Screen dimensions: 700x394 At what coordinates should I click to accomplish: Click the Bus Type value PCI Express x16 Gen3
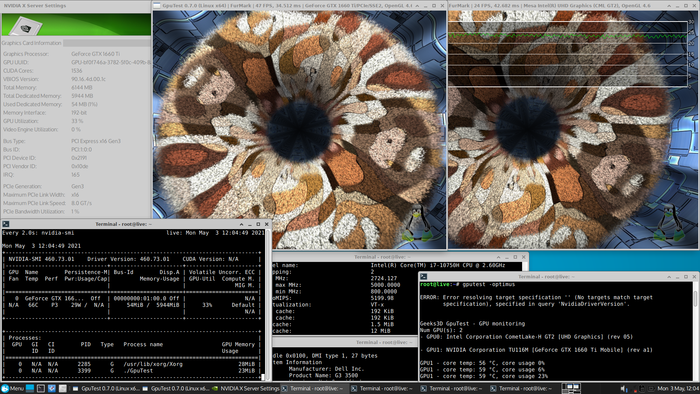coord(96,141)
